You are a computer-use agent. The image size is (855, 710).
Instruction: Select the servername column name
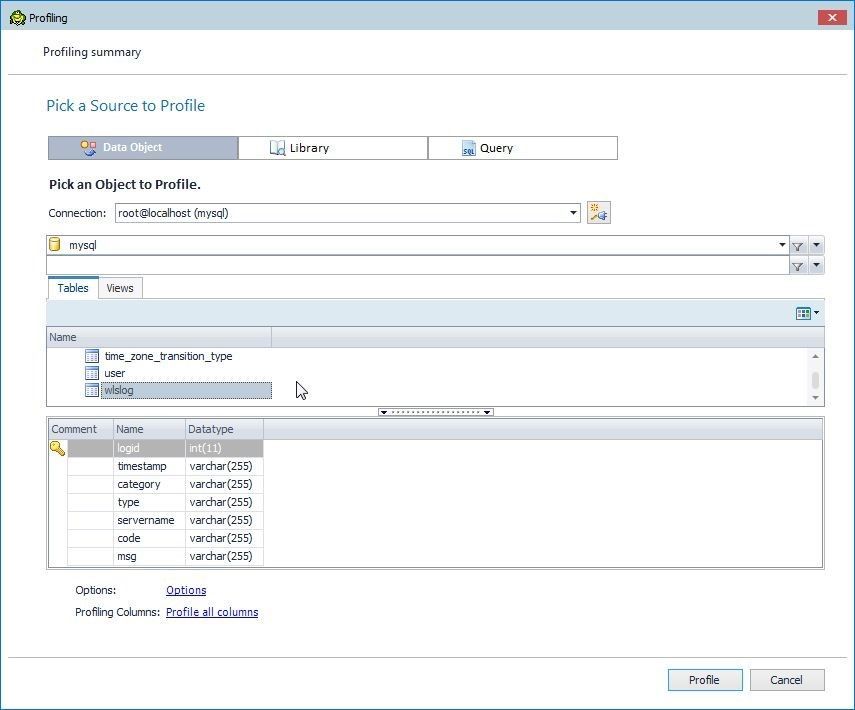[x=146, y=520]
